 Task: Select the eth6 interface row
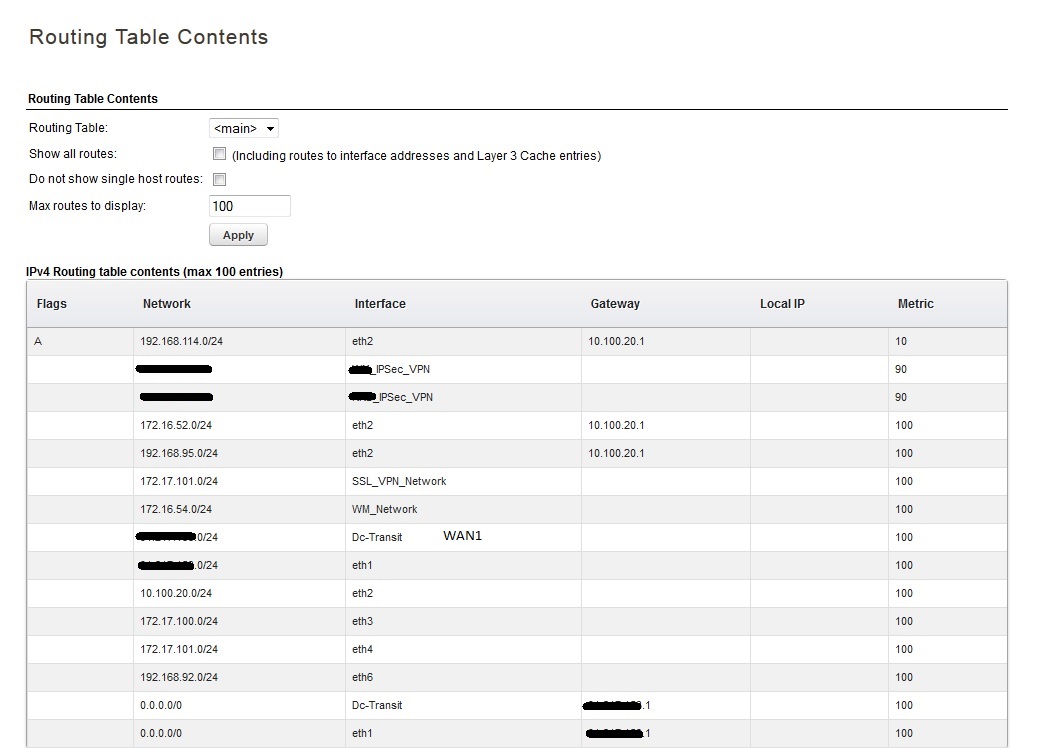[362, 677]
